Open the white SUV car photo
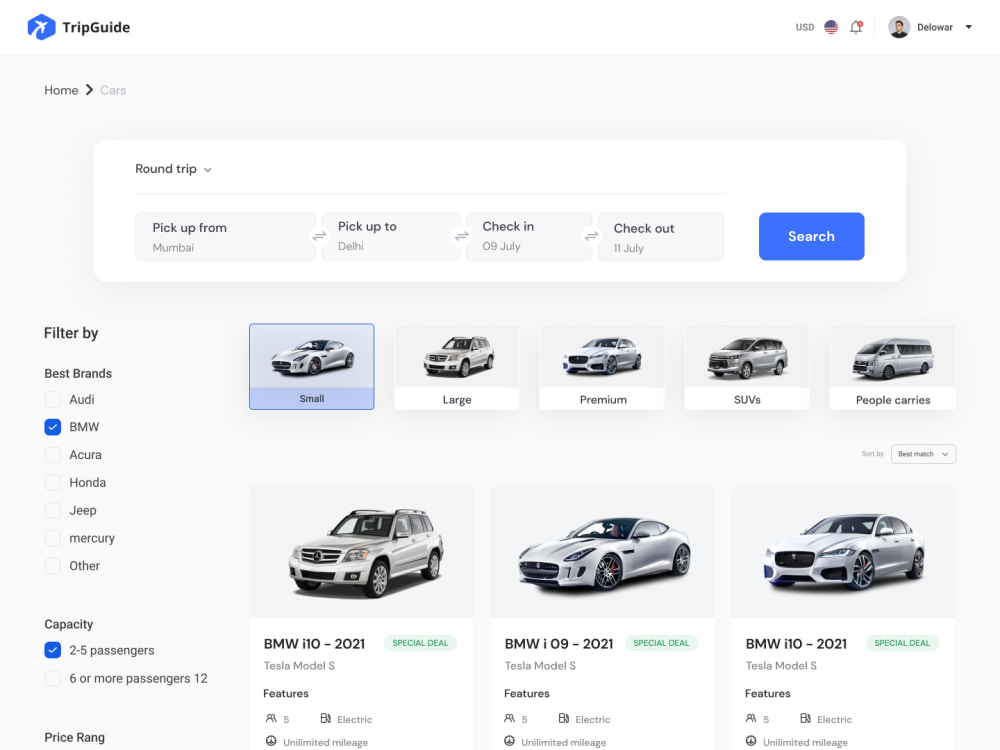This screenshot has width=1000, height=750. pyautogui.click(x=362, y=552)
